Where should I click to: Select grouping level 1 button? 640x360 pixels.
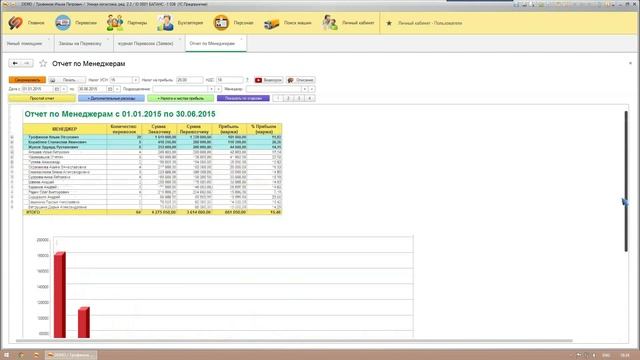278,98
